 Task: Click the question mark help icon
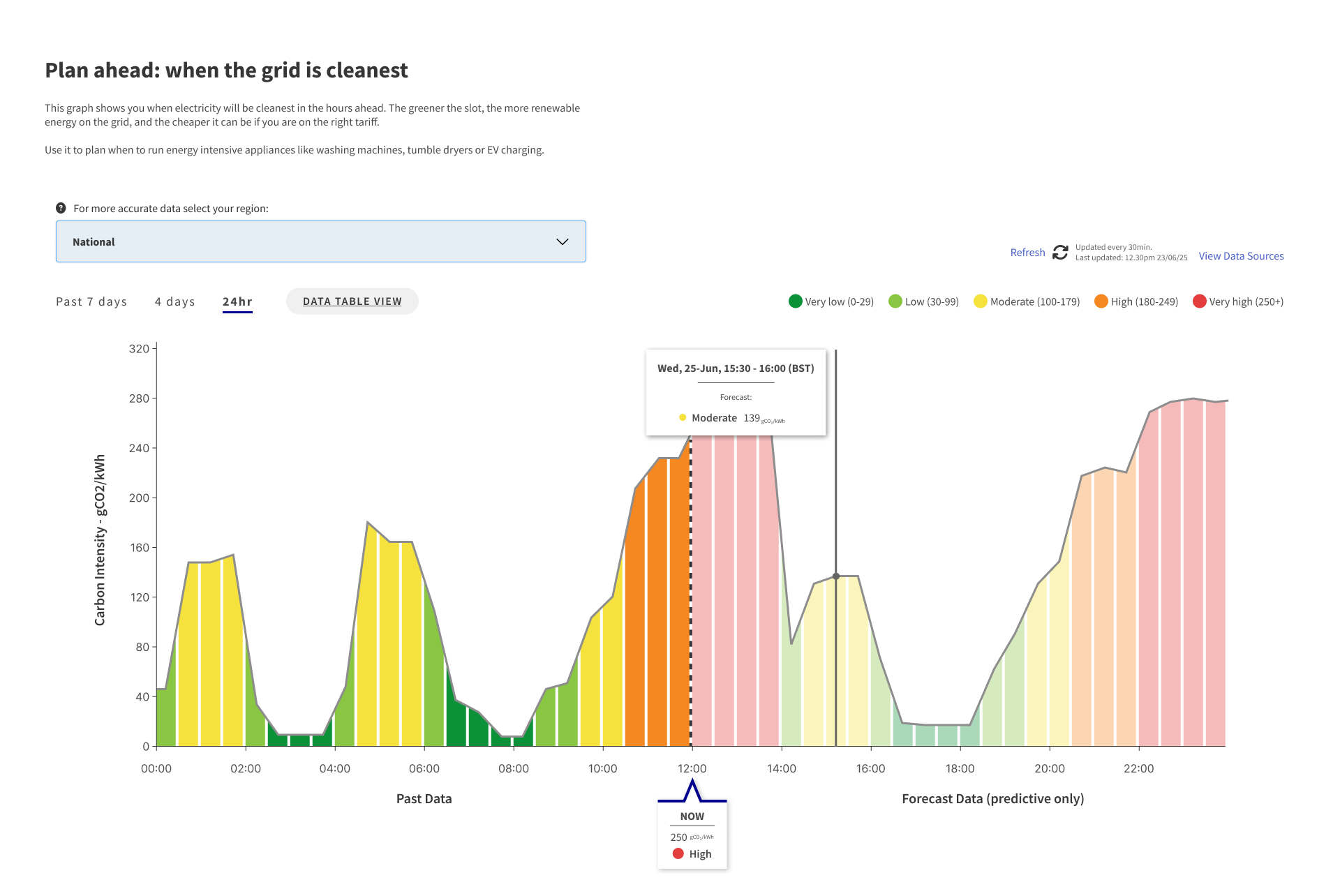[x=61, y=208]
